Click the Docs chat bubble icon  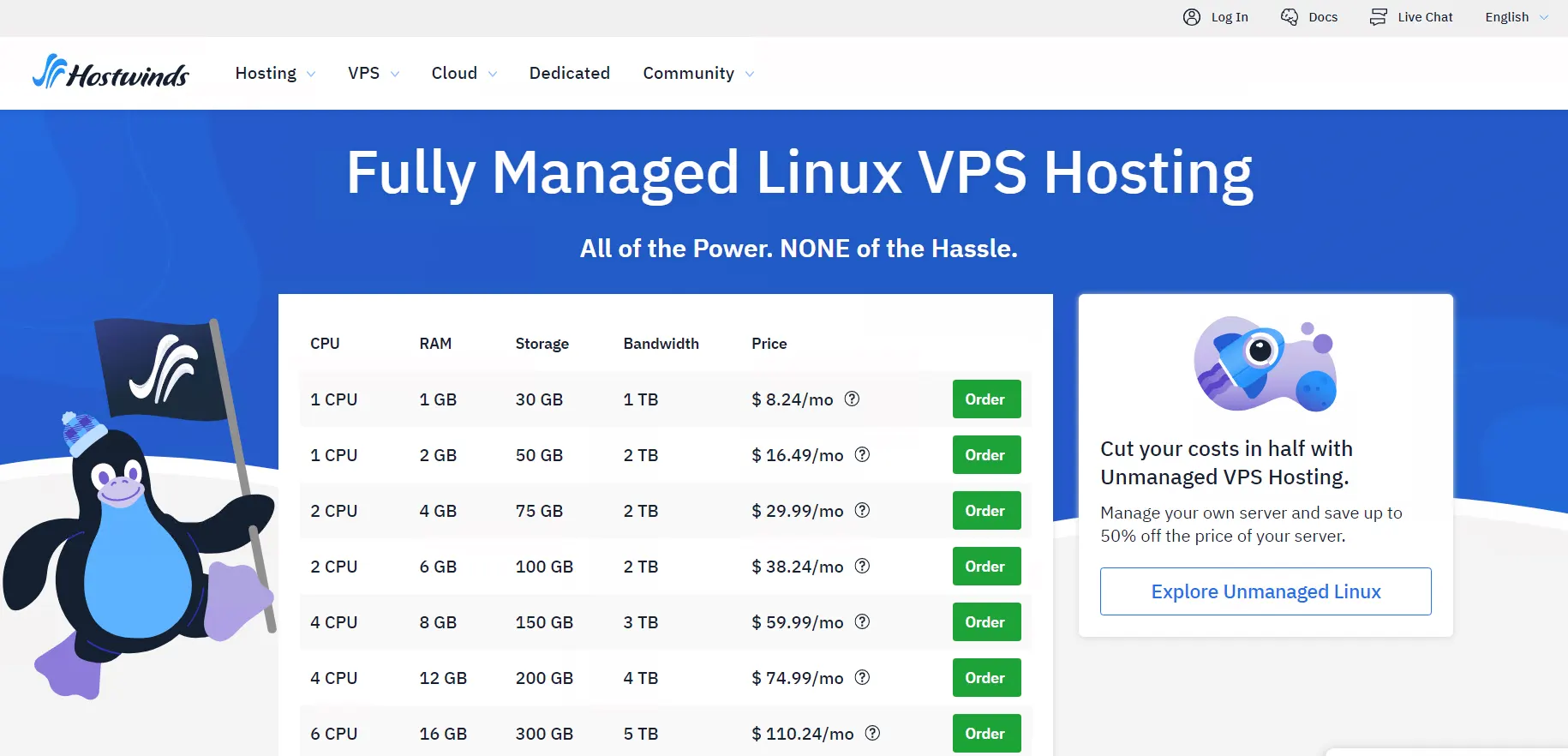pos(1290,17)
